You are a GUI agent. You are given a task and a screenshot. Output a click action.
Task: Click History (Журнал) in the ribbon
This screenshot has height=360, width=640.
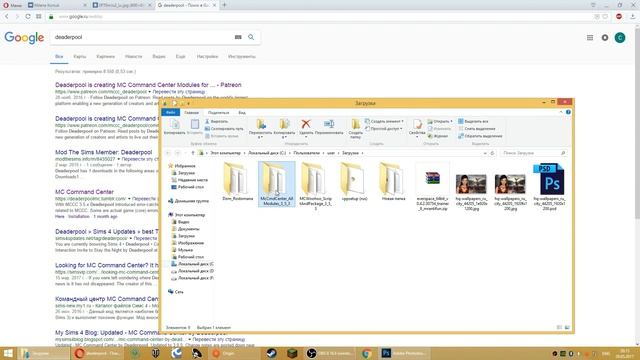pyautogui.click(x=438, y=136)
